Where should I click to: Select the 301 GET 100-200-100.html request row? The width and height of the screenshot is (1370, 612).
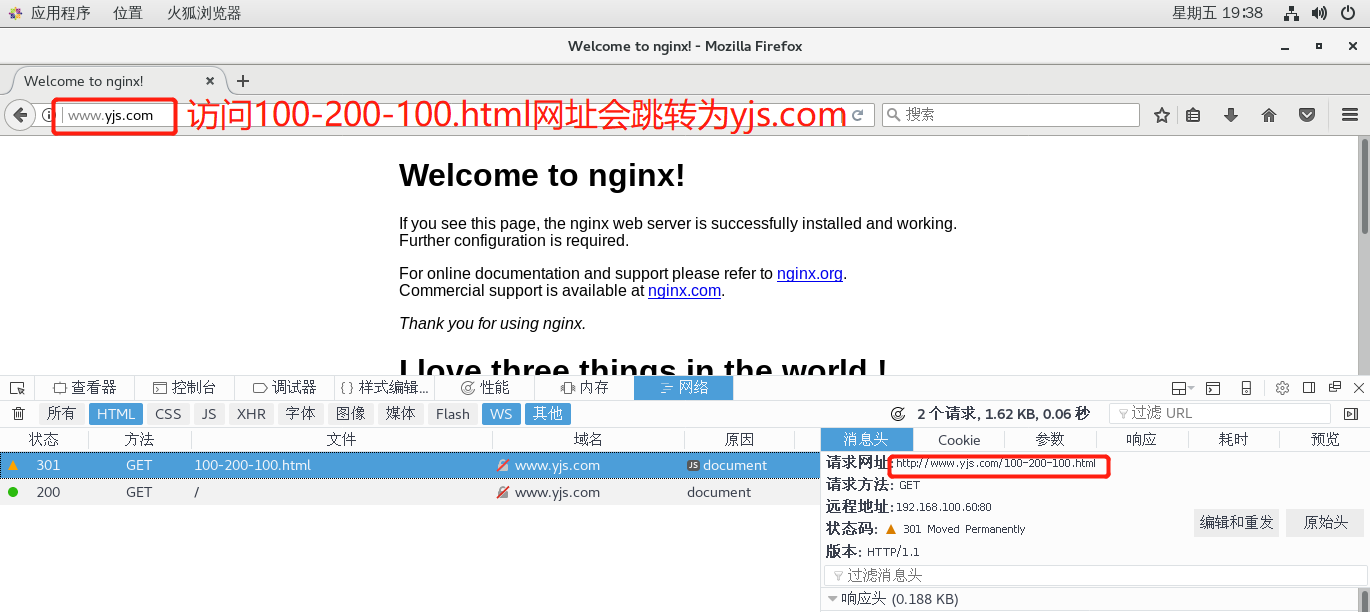point(410,466)
